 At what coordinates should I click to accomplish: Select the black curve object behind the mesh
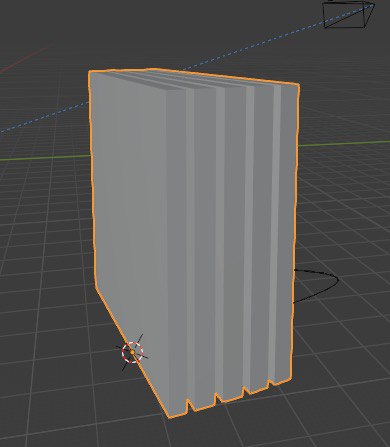(316, 286)
